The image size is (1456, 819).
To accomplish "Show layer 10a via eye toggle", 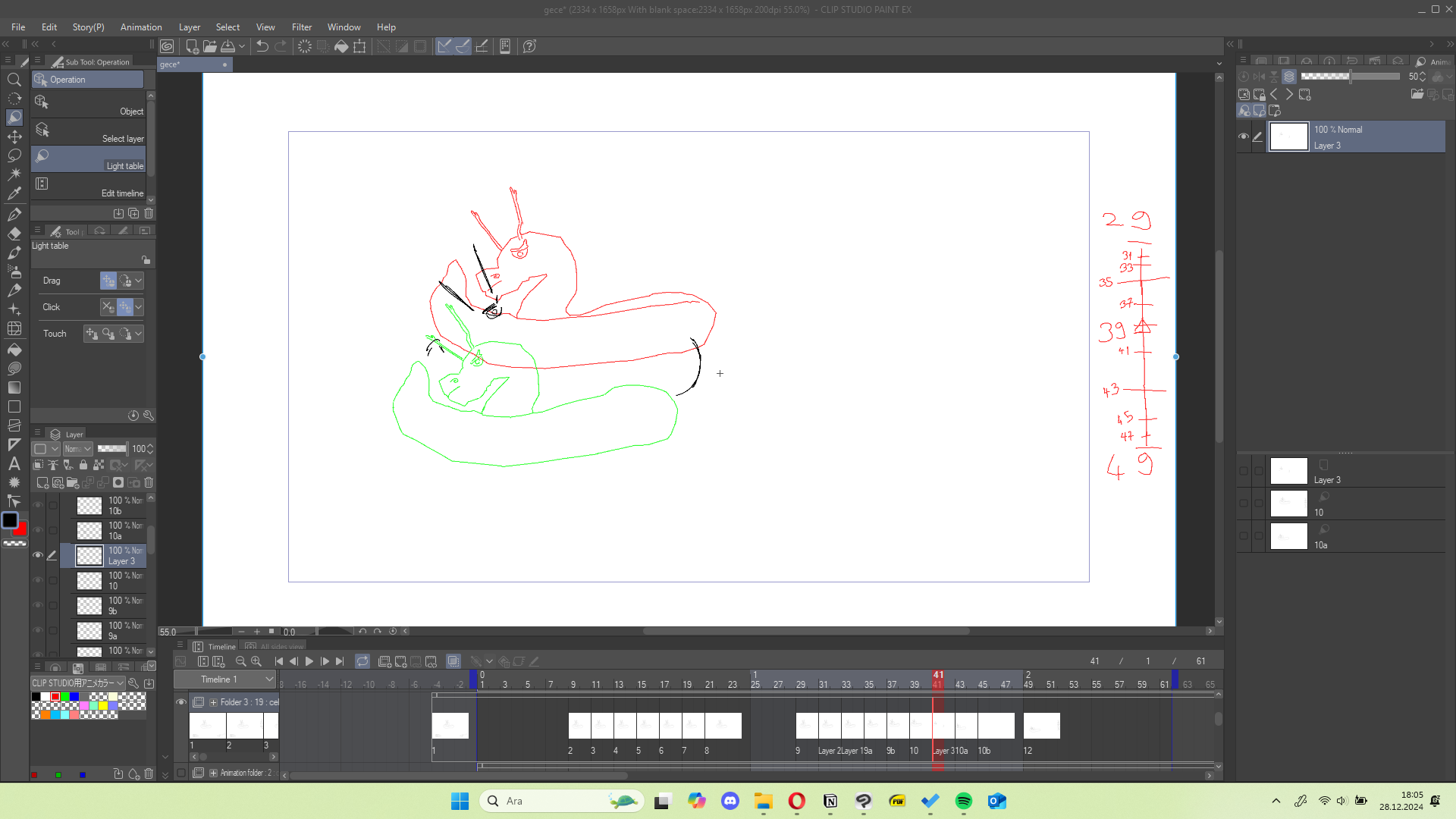I will (x=38, y=530).
